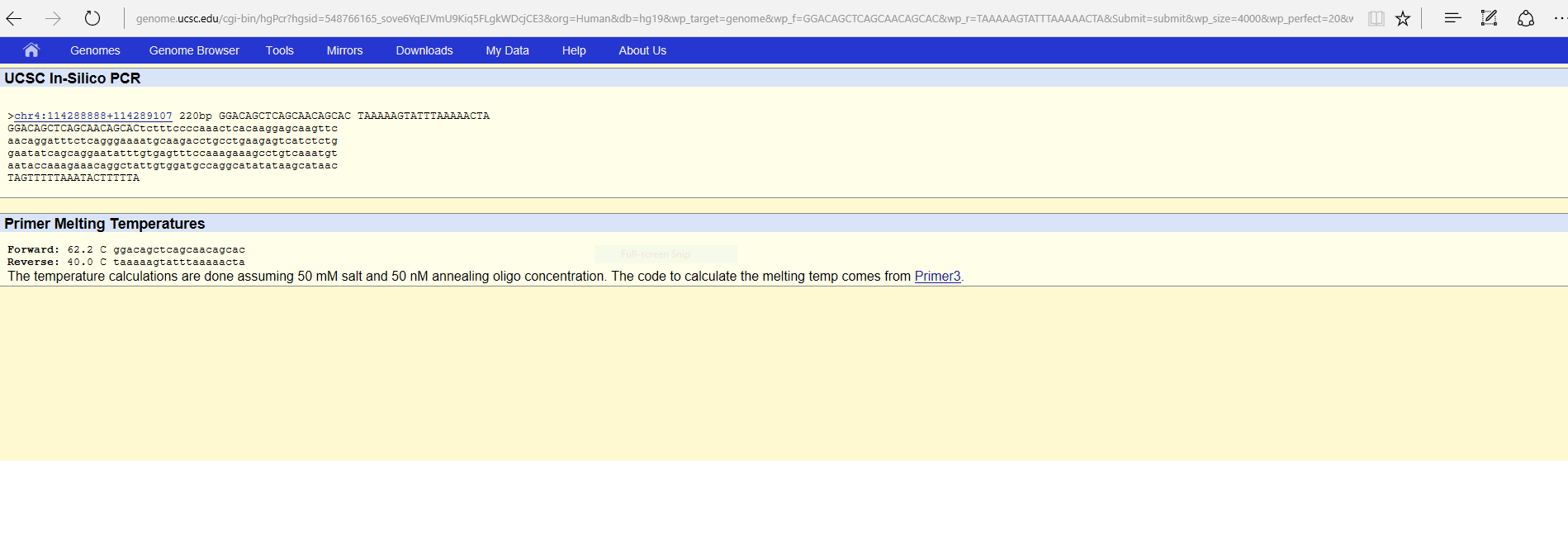
Task: Go to UCSC home via house icon
Action: (x=31, y=50)
